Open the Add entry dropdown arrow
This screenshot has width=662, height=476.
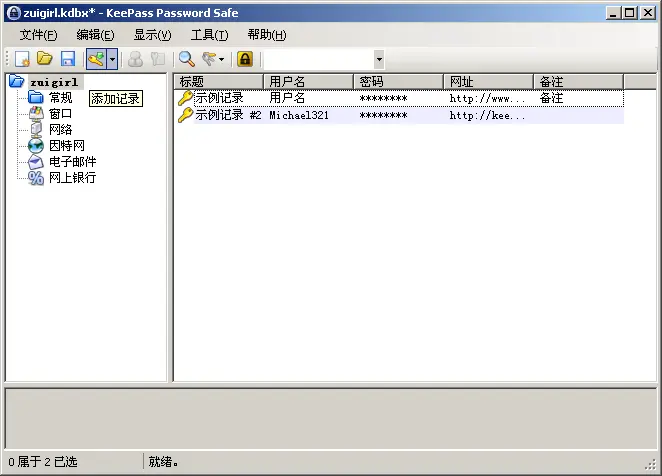pyautogui.click(x=112, y=59)
